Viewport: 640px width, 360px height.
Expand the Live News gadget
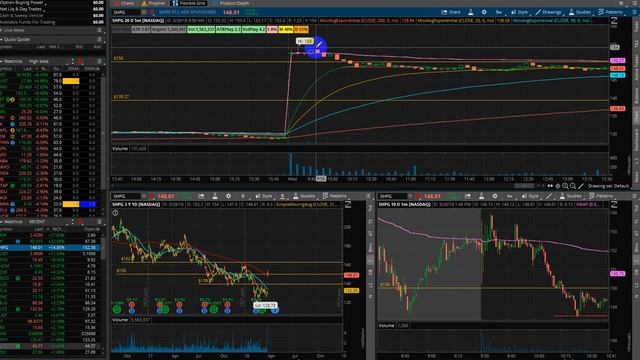pos(2,30)
